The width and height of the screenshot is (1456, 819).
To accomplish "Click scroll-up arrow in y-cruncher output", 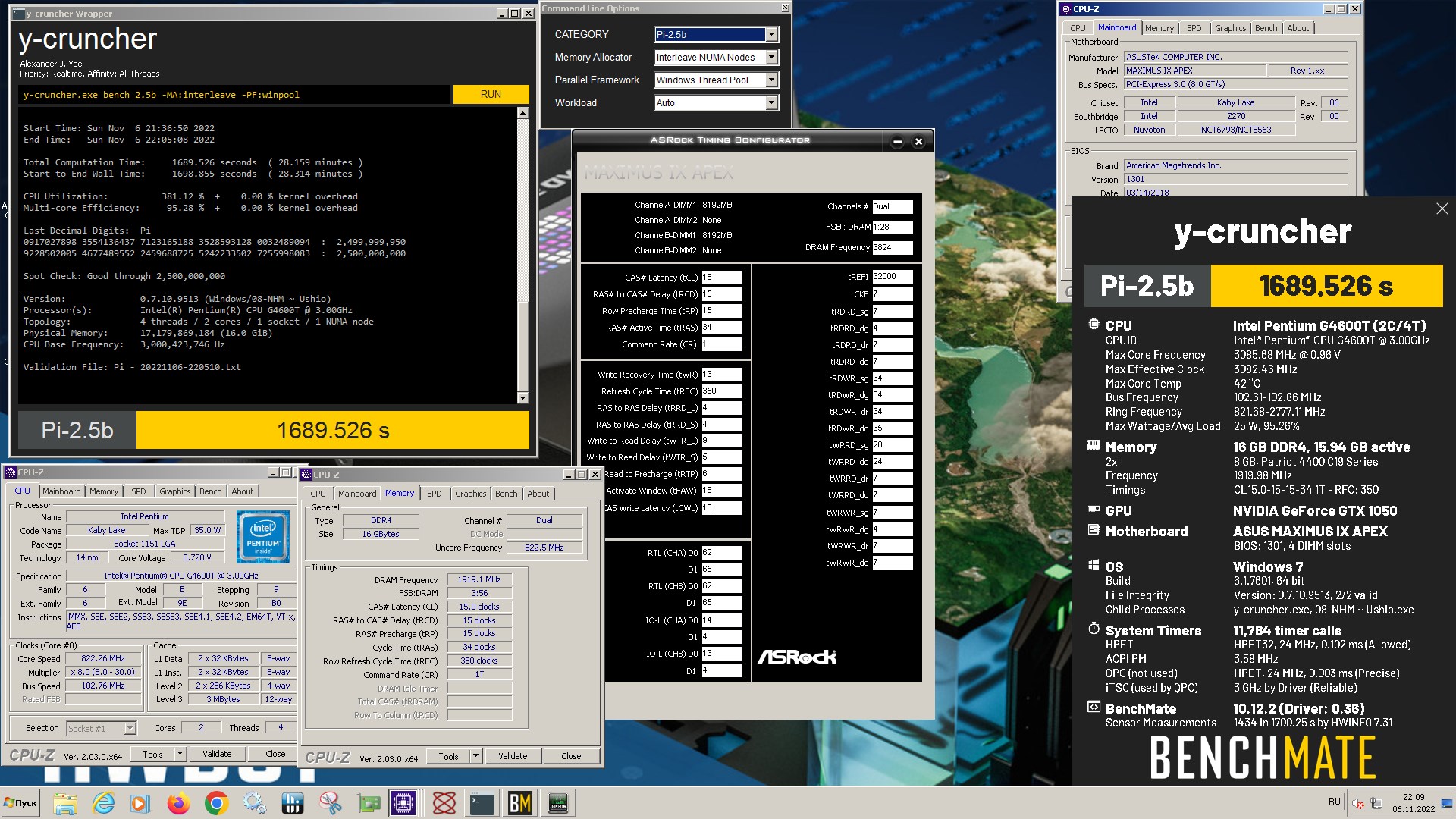I will tap(522, 113).
